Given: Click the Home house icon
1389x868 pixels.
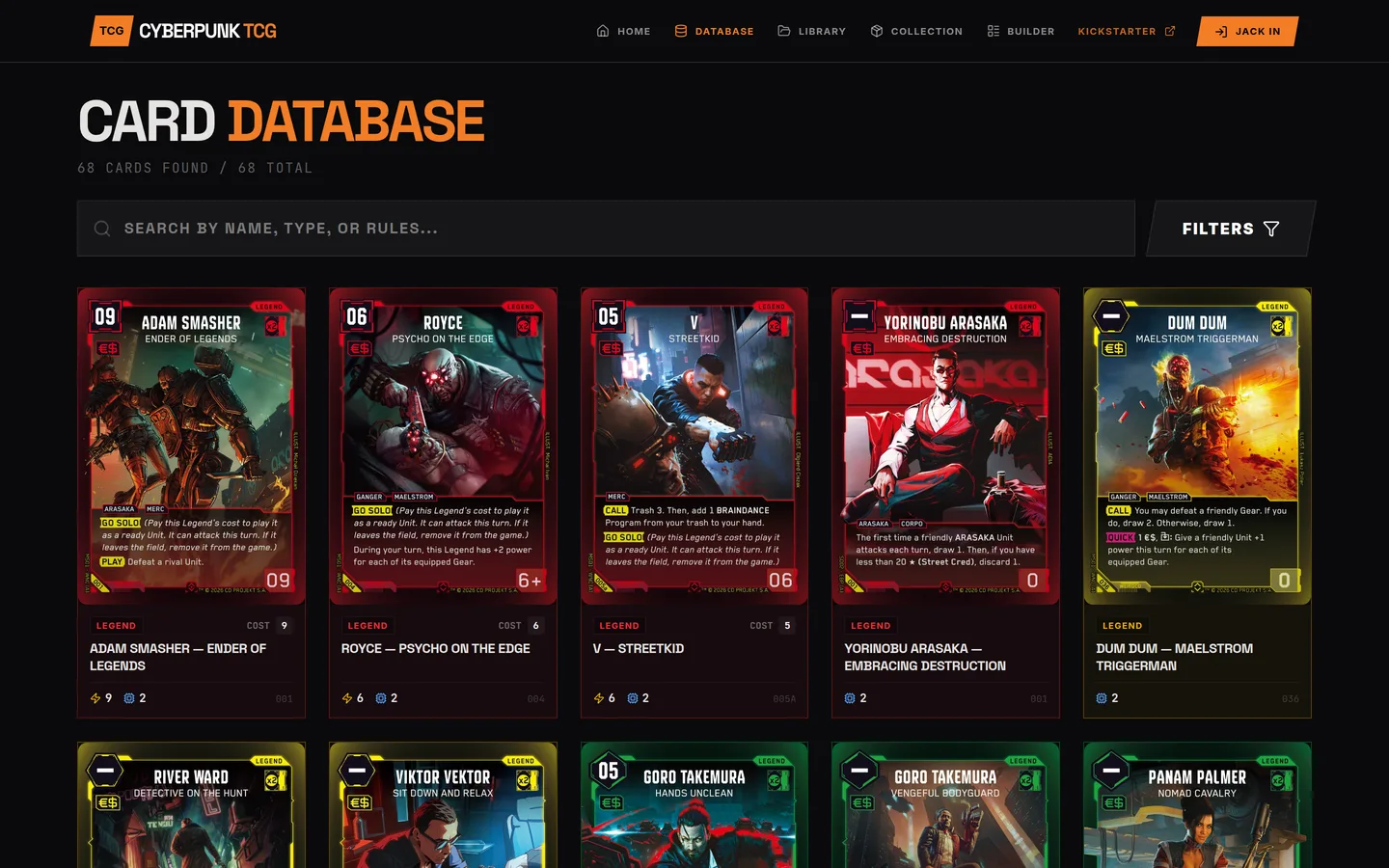Looking at the screenshot, I should (603, 31).
